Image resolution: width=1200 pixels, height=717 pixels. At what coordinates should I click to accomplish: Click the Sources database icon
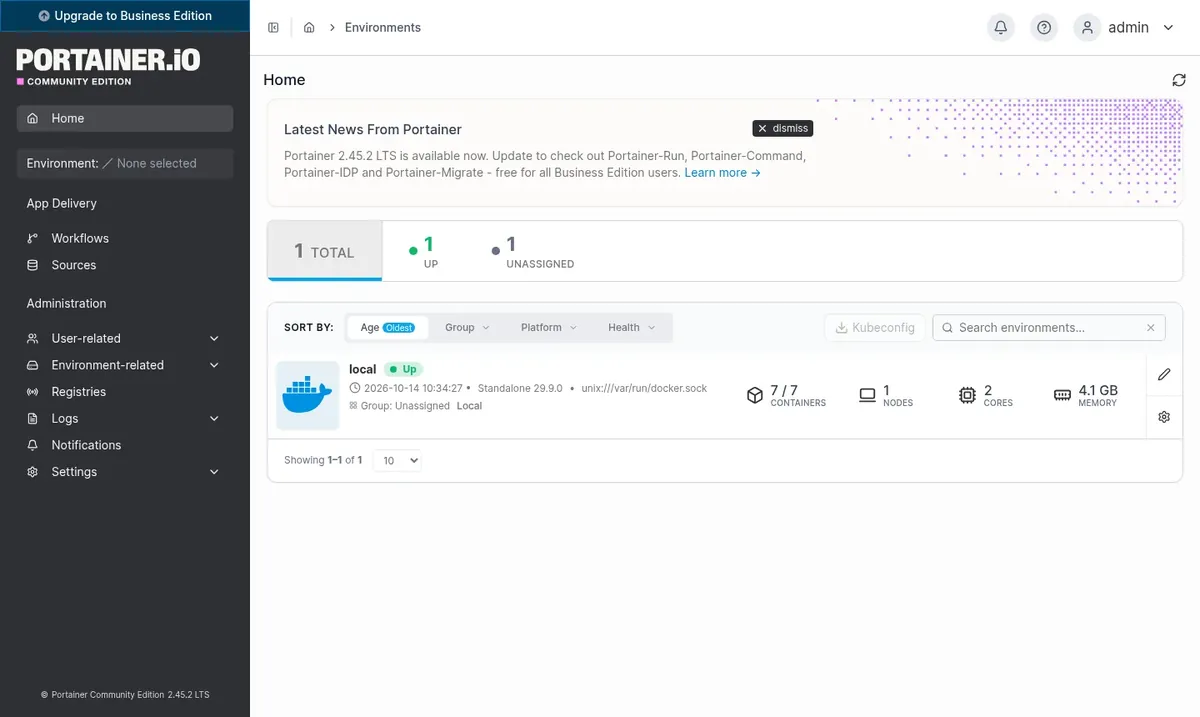click(33, 265)
